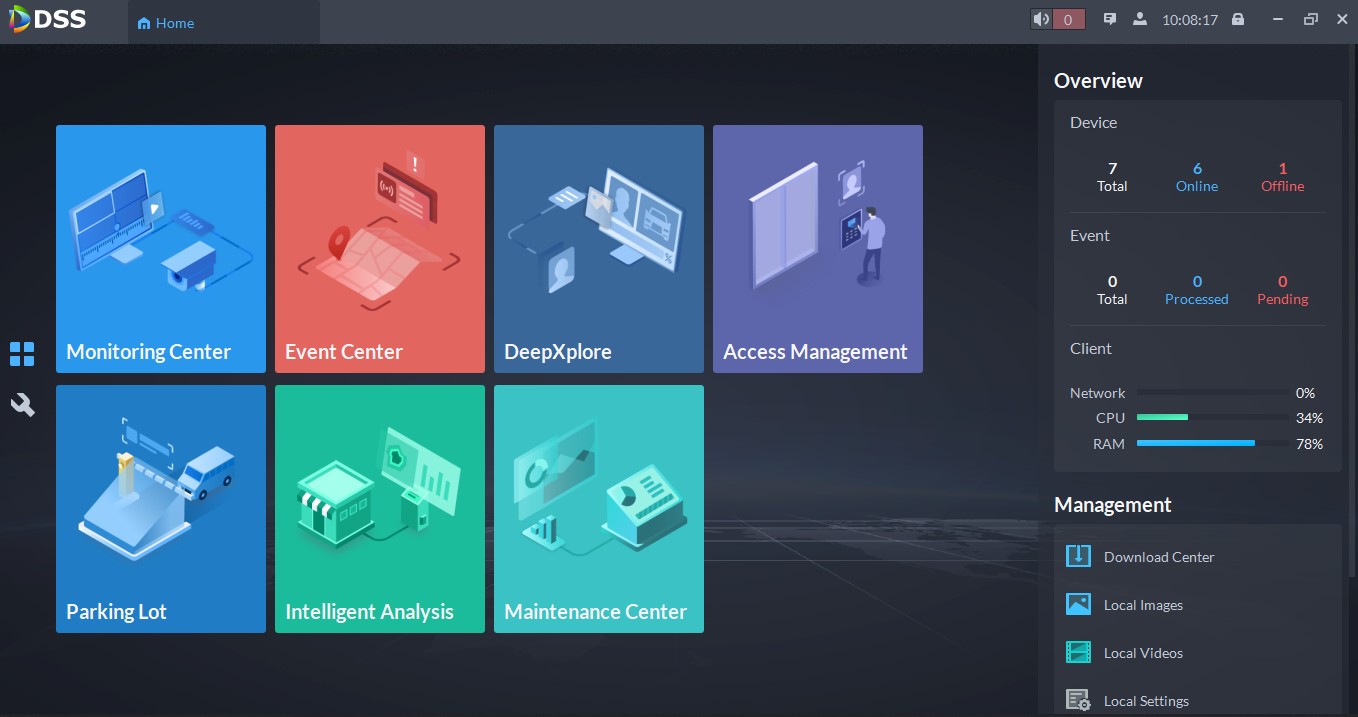View the 6 Online devices
The width and height of the screenshot is (1358, 717).
[x=1197, y=176]
